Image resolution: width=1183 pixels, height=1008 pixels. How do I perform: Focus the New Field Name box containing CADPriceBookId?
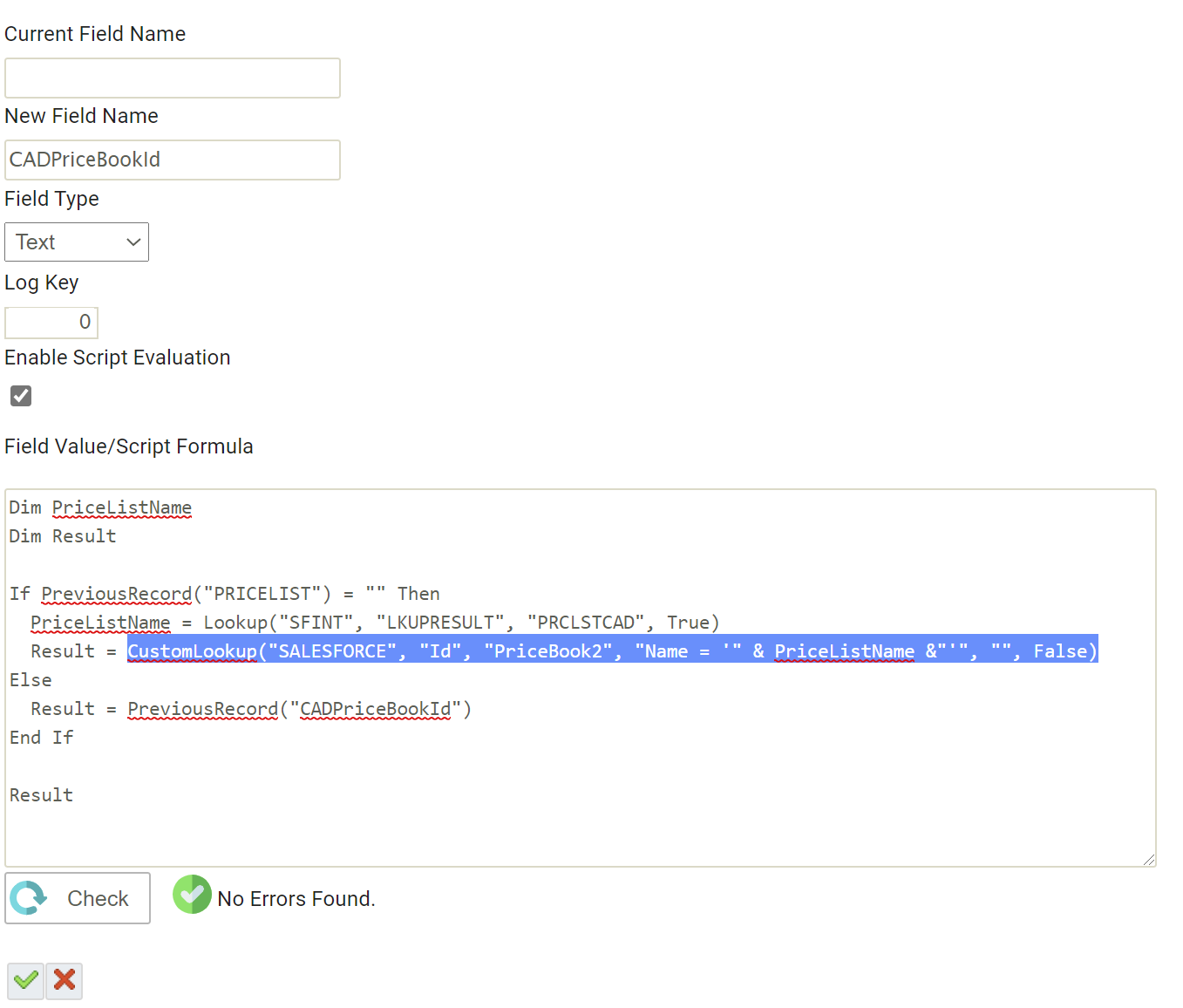pos(173,160)
